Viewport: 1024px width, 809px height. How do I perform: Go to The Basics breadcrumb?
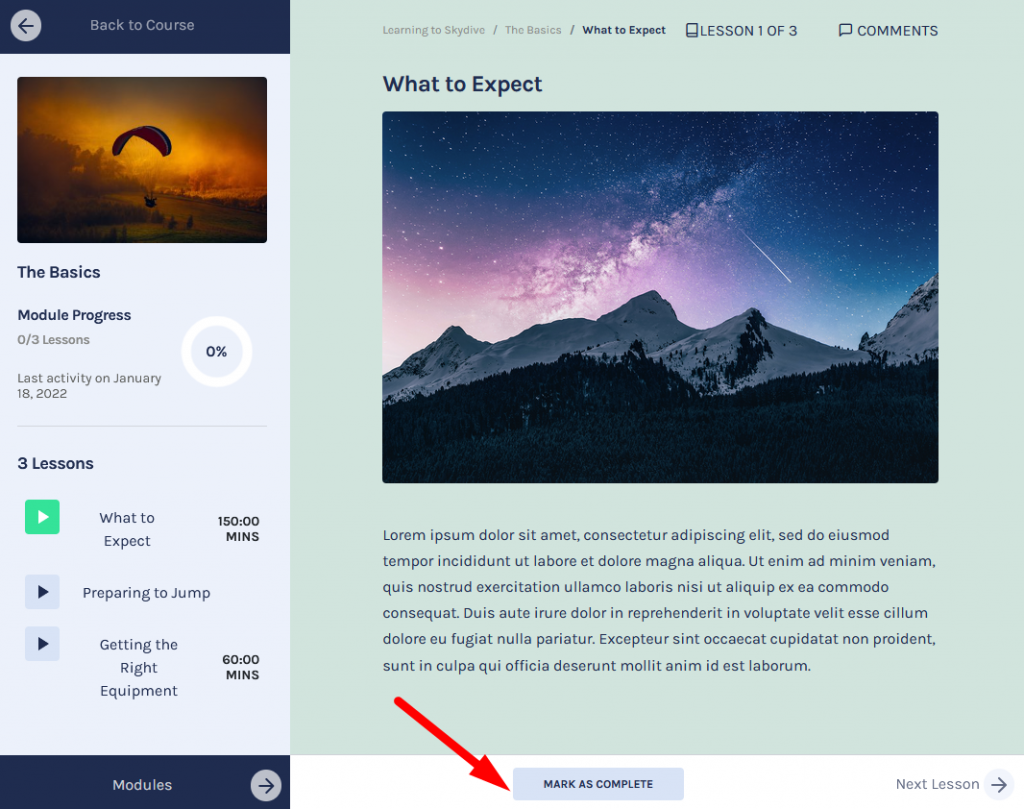(533, 30)
